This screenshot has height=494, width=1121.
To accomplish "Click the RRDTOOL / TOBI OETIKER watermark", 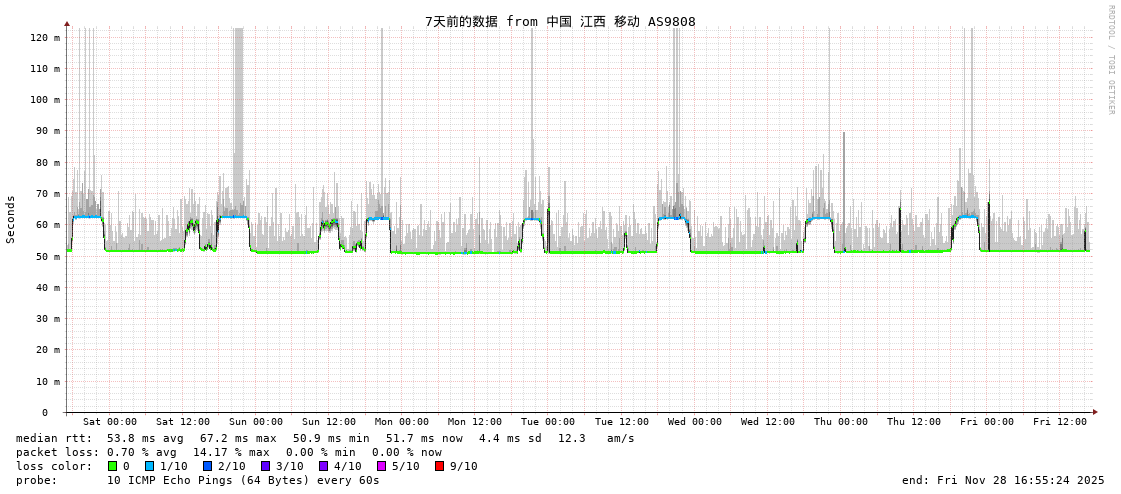I will coord(1110,60).
